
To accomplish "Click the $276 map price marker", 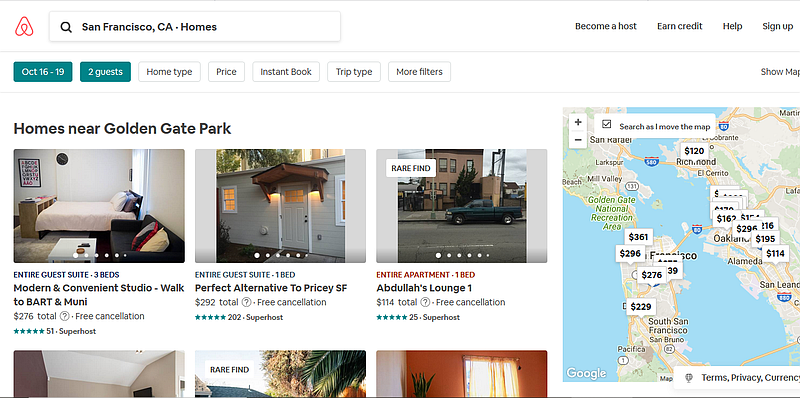I will coord(652,275).
